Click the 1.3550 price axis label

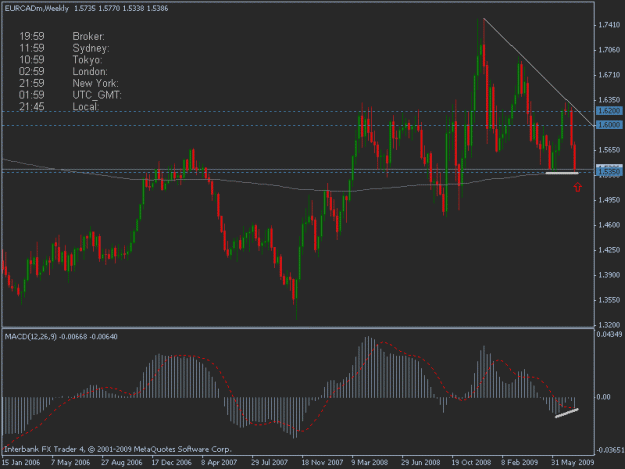[609, 300]
